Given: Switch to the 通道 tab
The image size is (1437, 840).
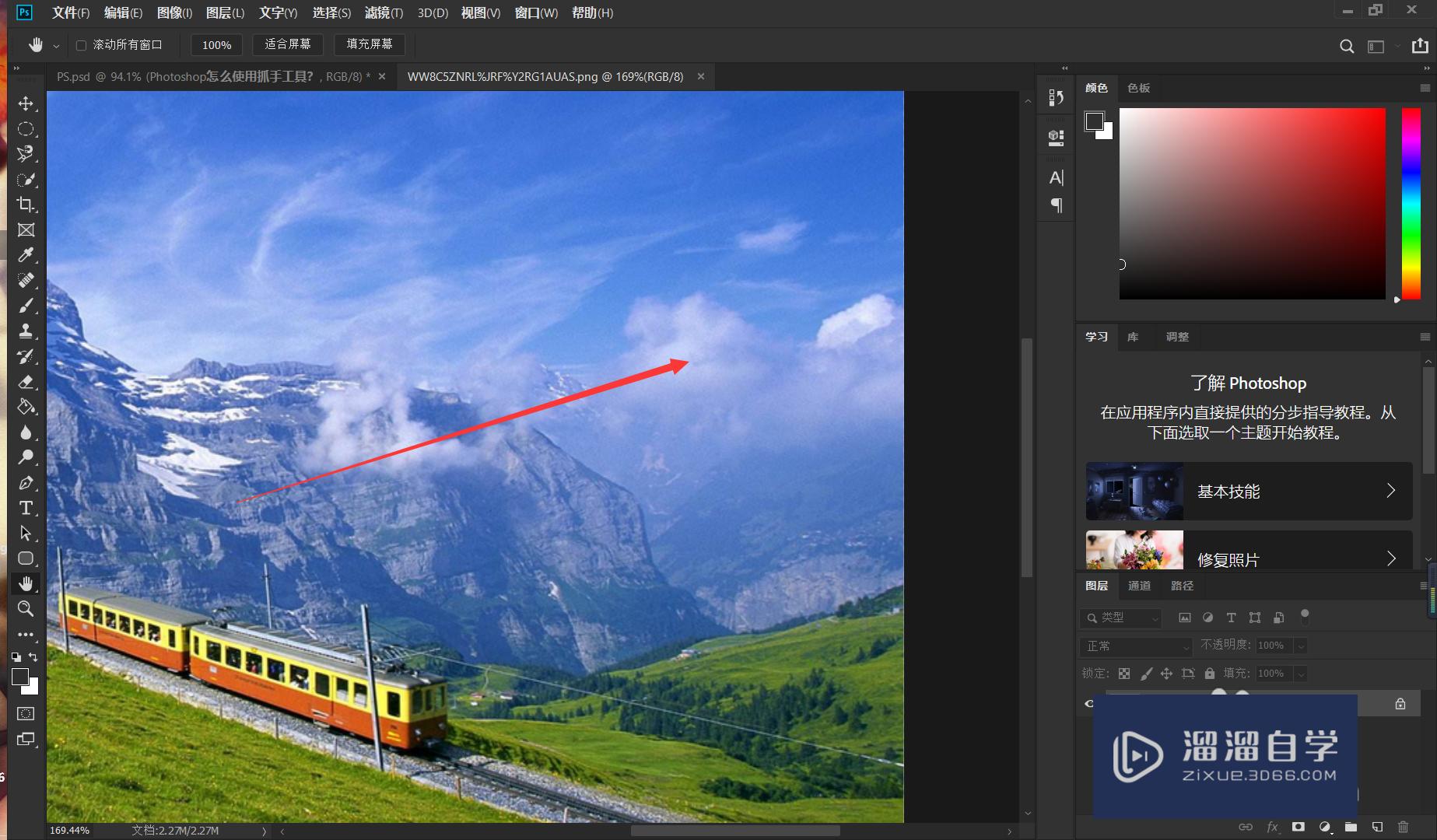Looking at the screenshot, I should coord(1139,586).
